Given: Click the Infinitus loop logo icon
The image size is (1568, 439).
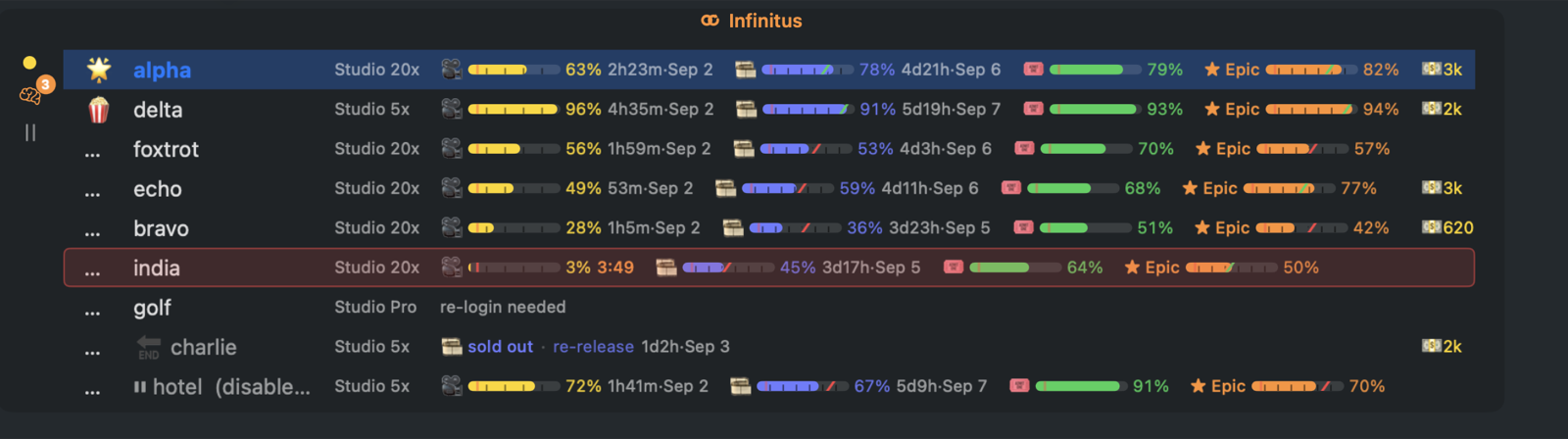Looking at the screenshot, I should [710, 21].
